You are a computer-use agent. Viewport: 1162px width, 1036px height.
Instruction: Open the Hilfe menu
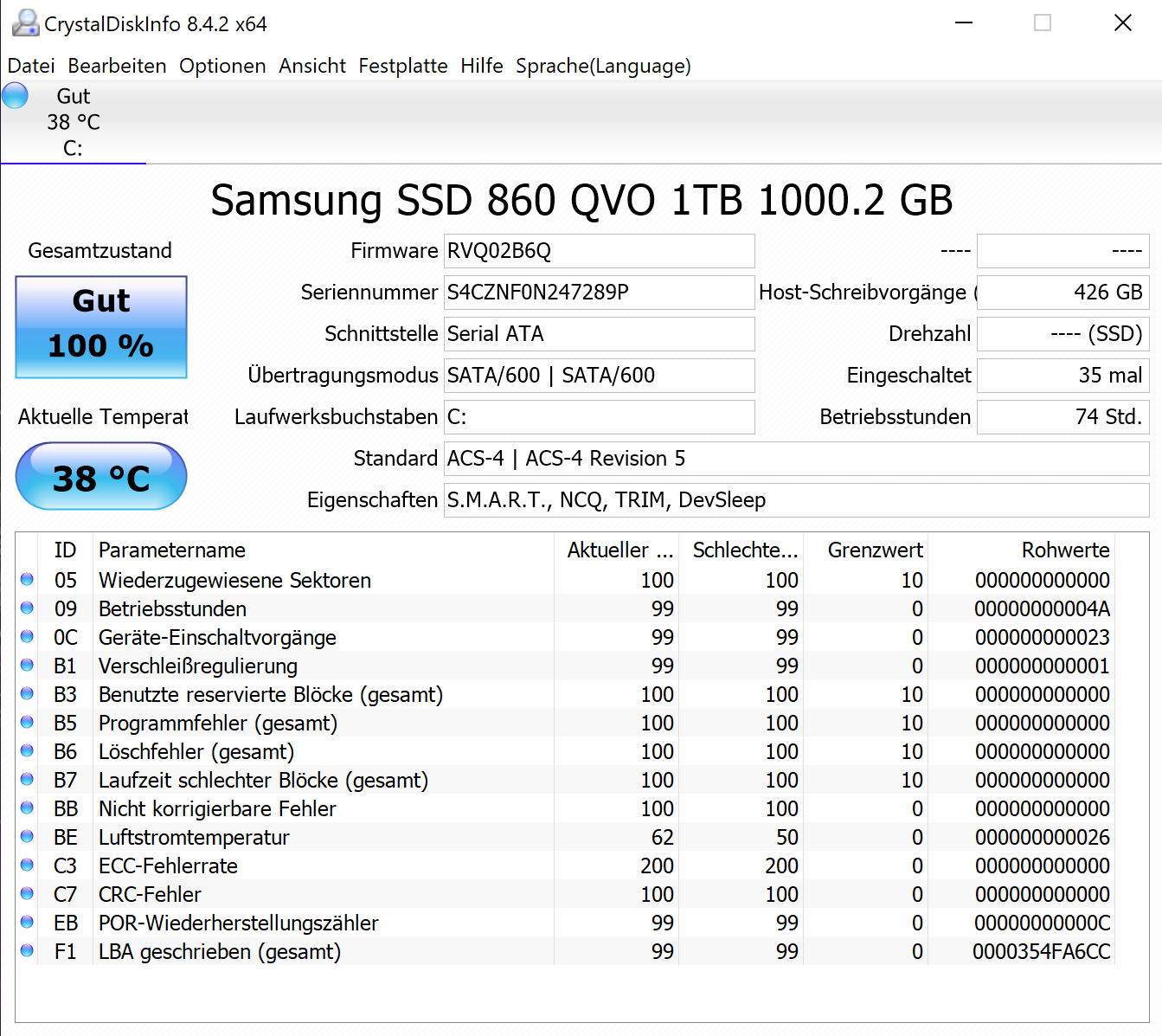482,66
